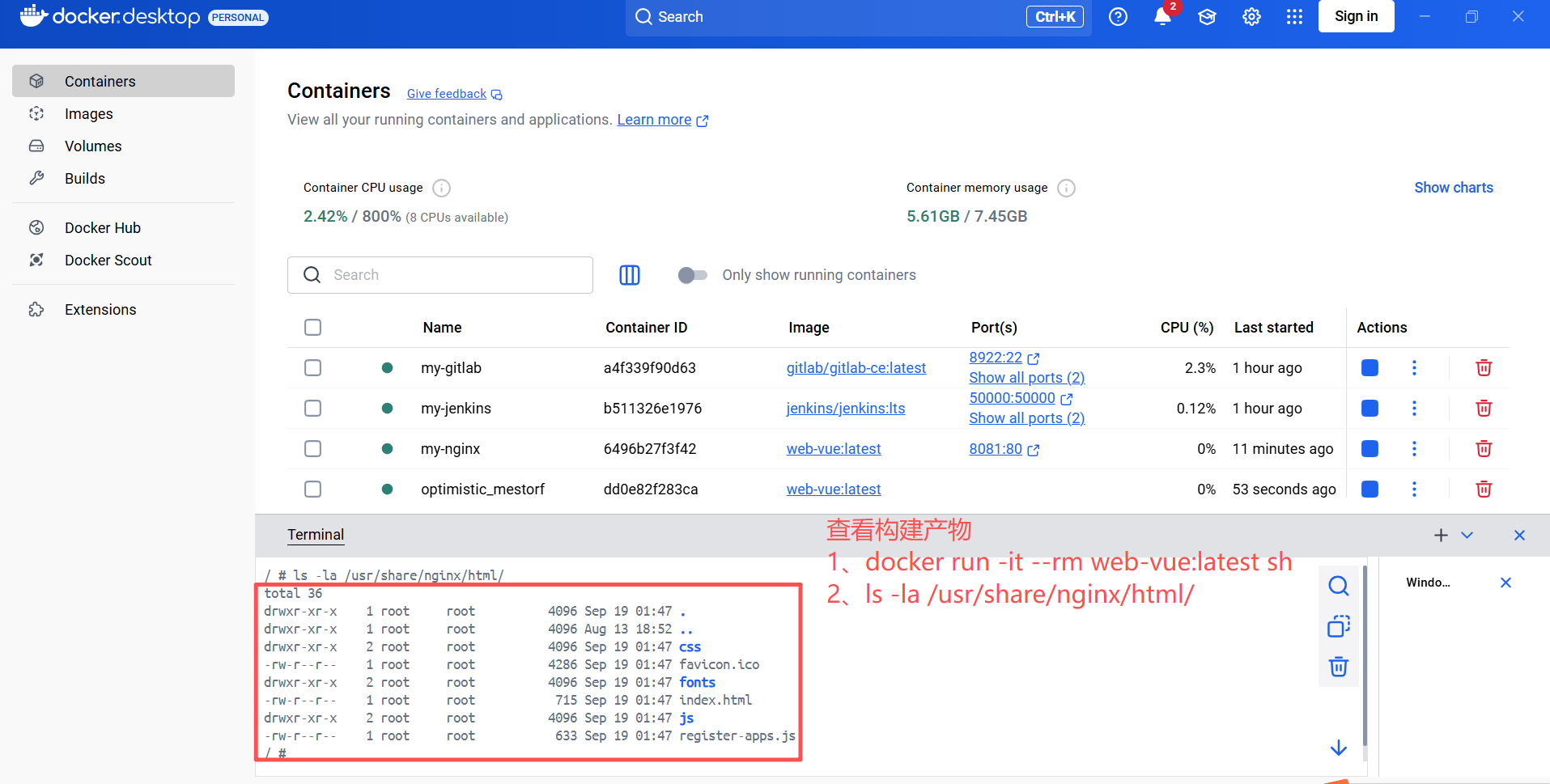
Task: Select the my-nginx container checkbox
Action: click(312, 448)
